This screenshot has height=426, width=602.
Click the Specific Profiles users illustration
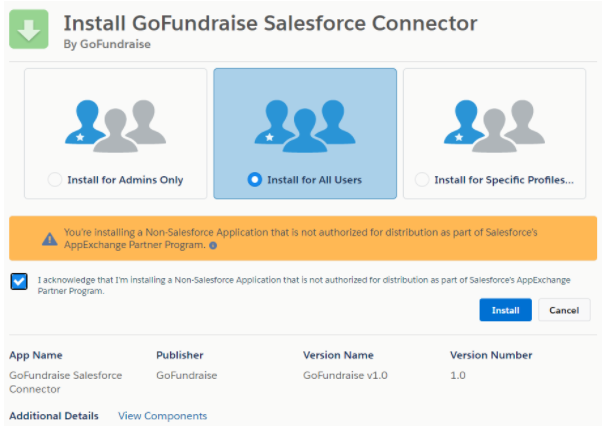(494, 126)
